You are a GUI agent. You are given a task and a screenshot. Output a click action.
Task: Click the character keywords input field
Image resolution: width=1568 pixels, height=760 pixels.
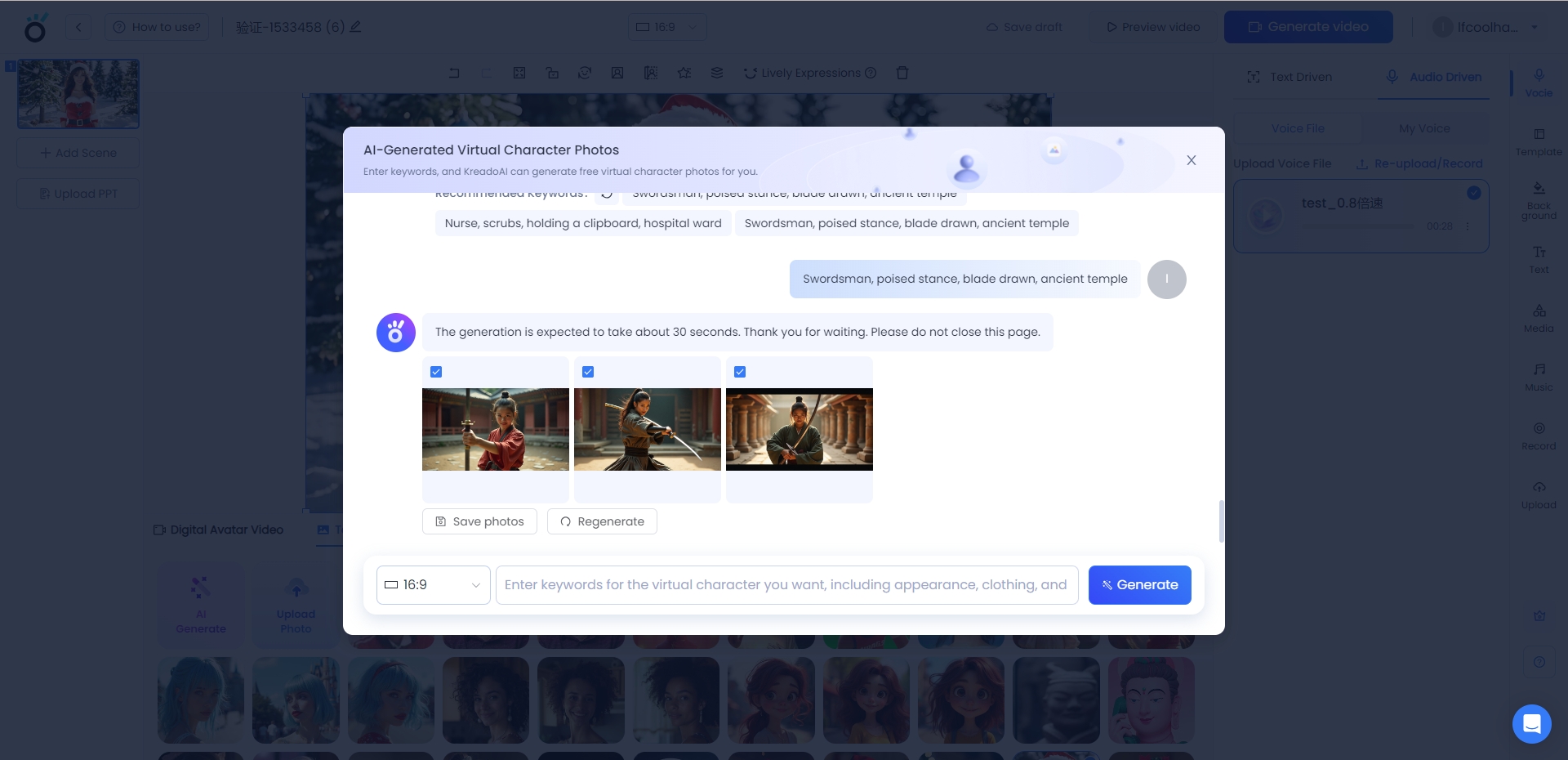(786, 585)
